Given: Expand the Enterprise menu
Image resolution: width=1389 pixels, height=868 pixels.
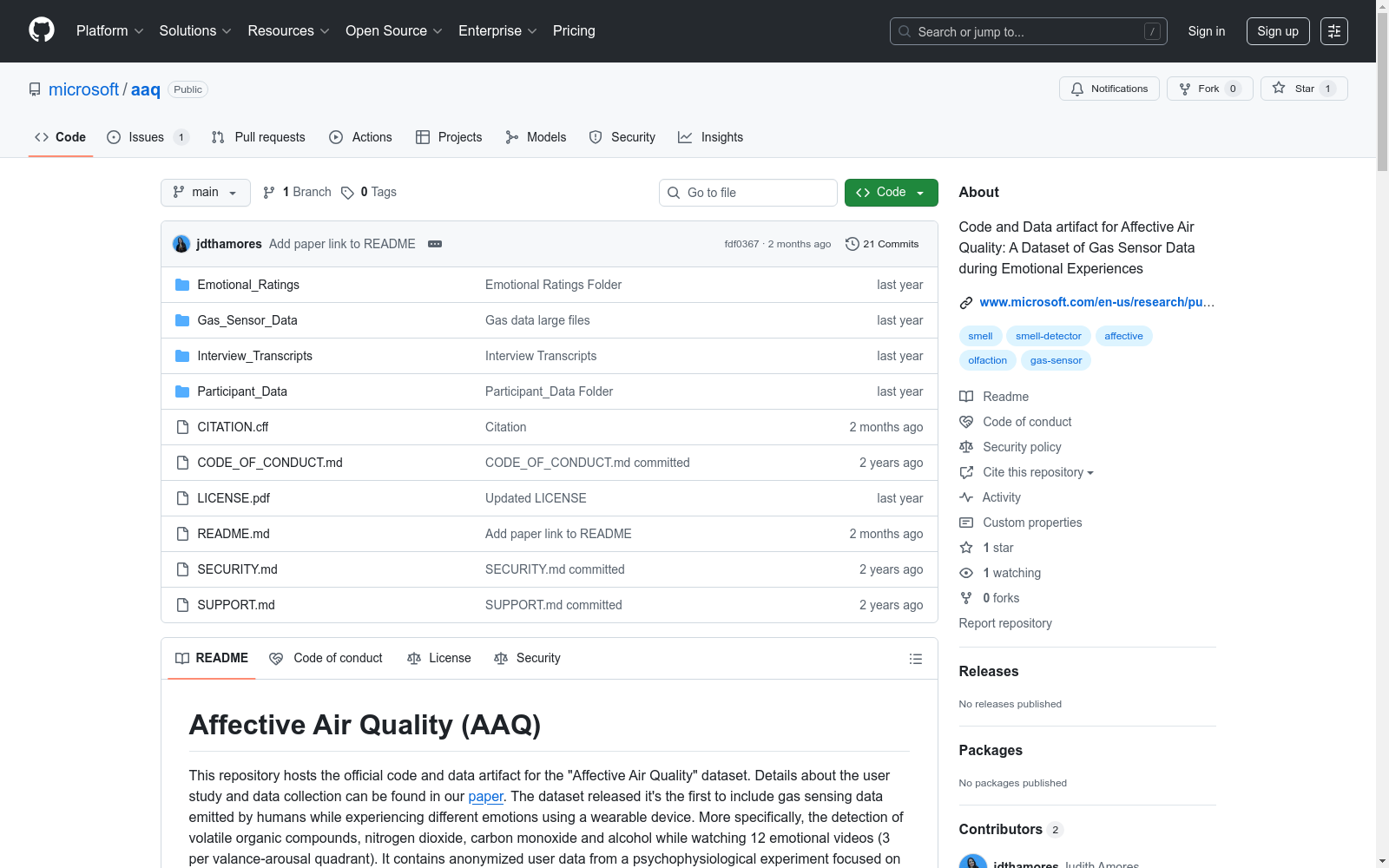Looking at the screenshot, I should (x=498, y=31).
